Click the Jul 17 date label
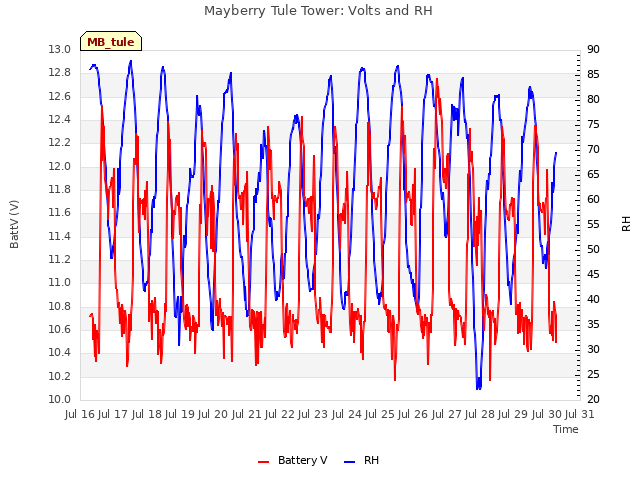The image size is (640, 480). point(112,414)
